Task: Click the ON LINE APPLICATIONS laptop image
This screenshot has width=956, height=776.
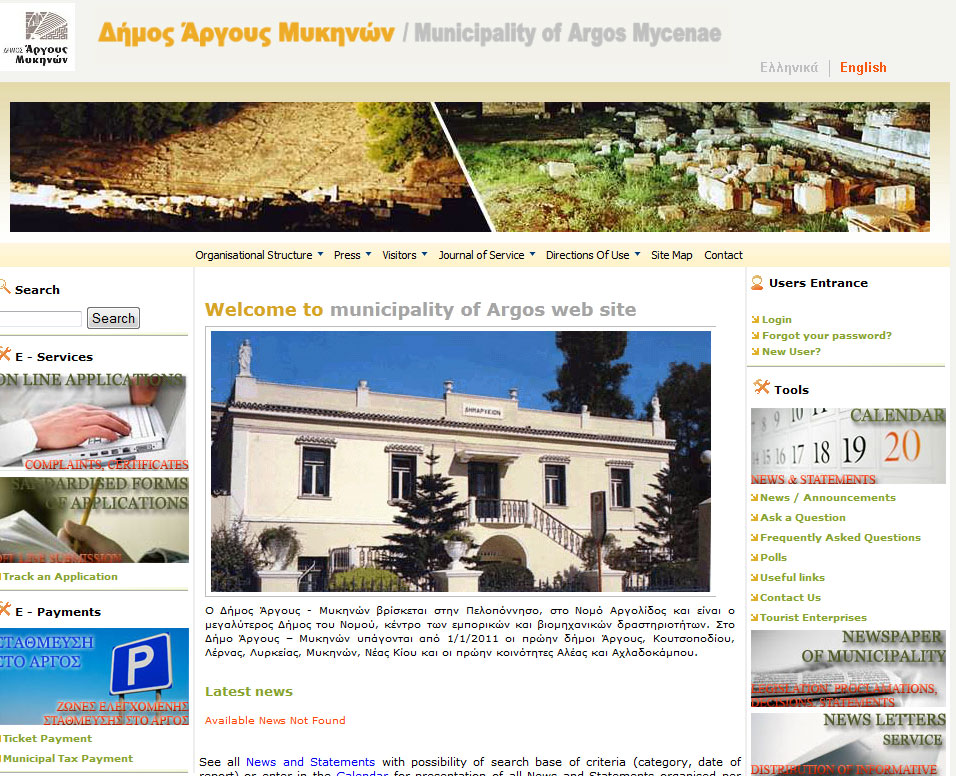Action: coord(94,420)
